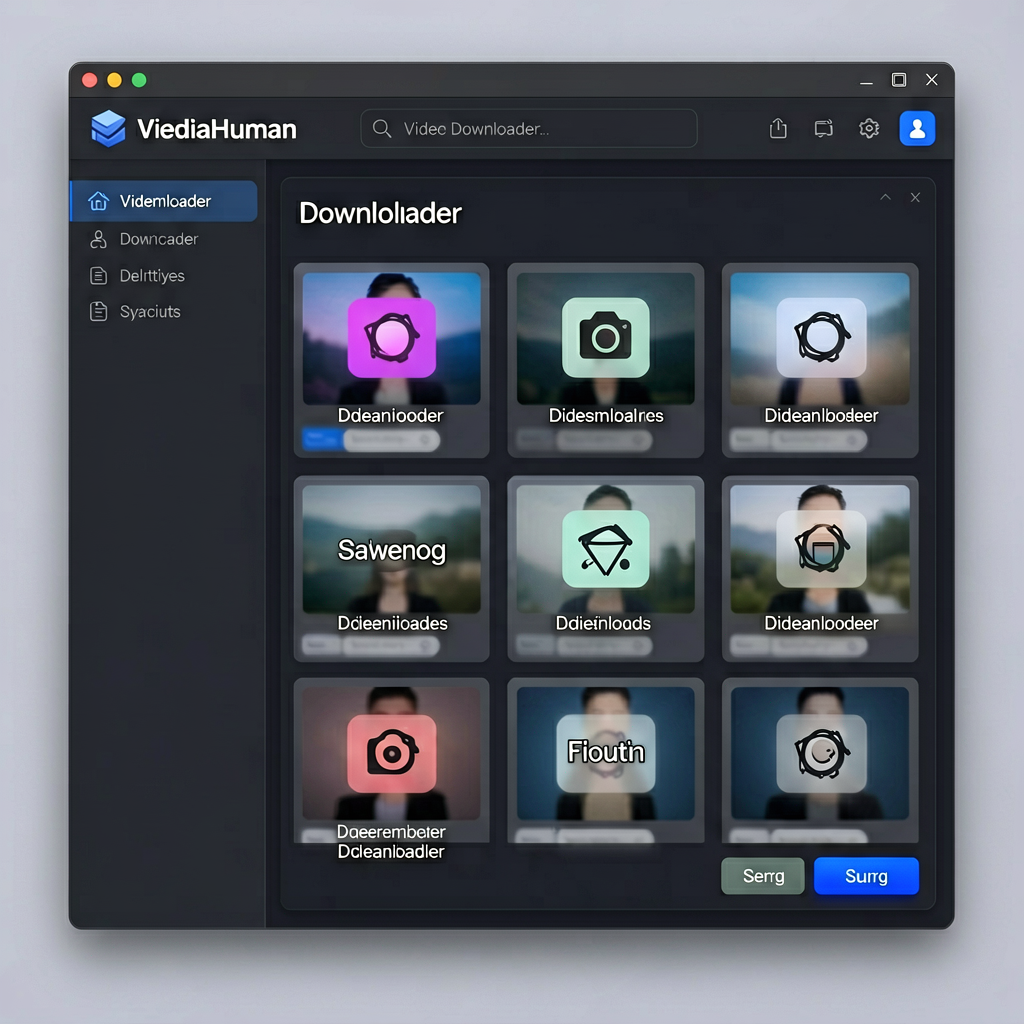
Task: Click the pill control under Dideanloodeer
Action: [x=819, y=646]
